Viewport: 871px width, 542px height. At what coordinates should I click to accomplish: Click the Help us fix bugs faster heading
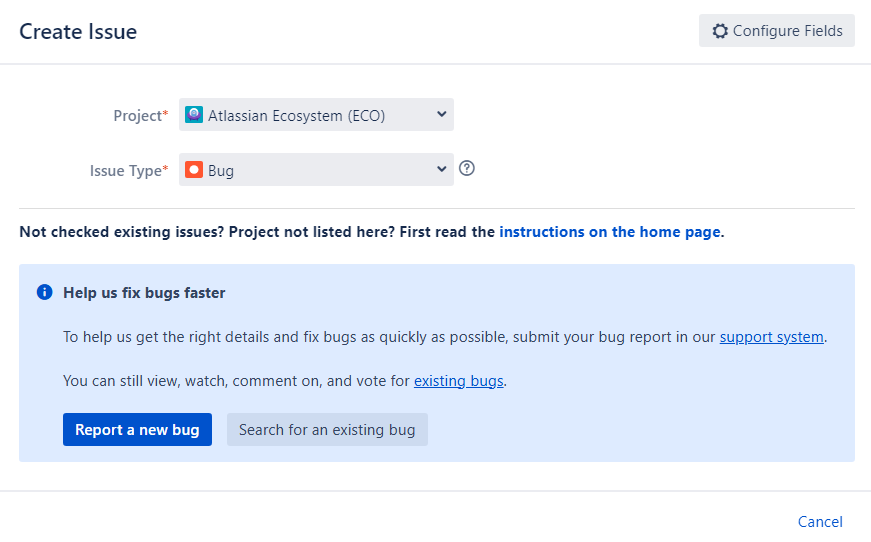[144, 293]
